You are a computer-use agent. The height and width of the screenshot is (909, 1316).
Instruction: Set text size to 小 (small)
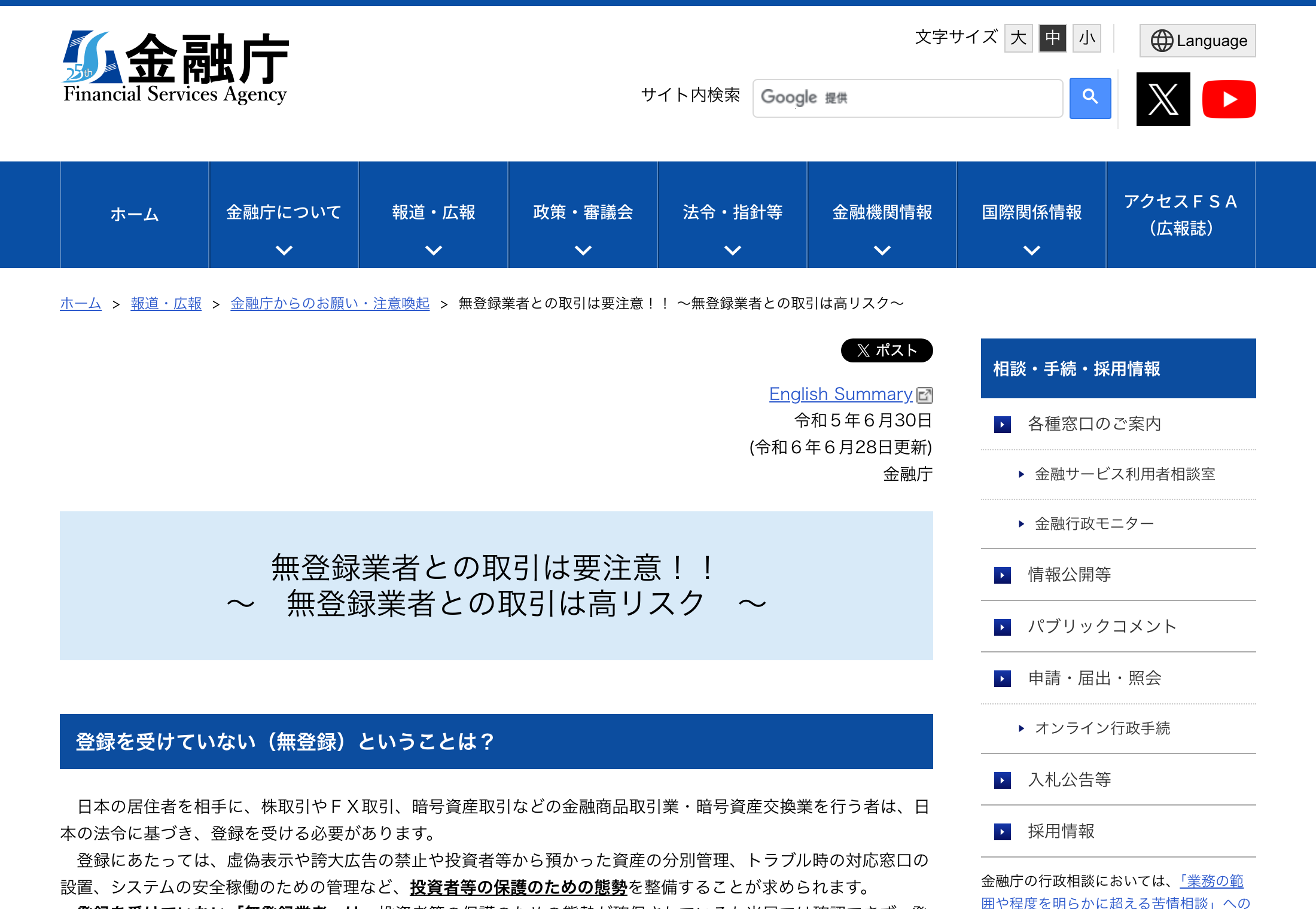coord(1087,38)
